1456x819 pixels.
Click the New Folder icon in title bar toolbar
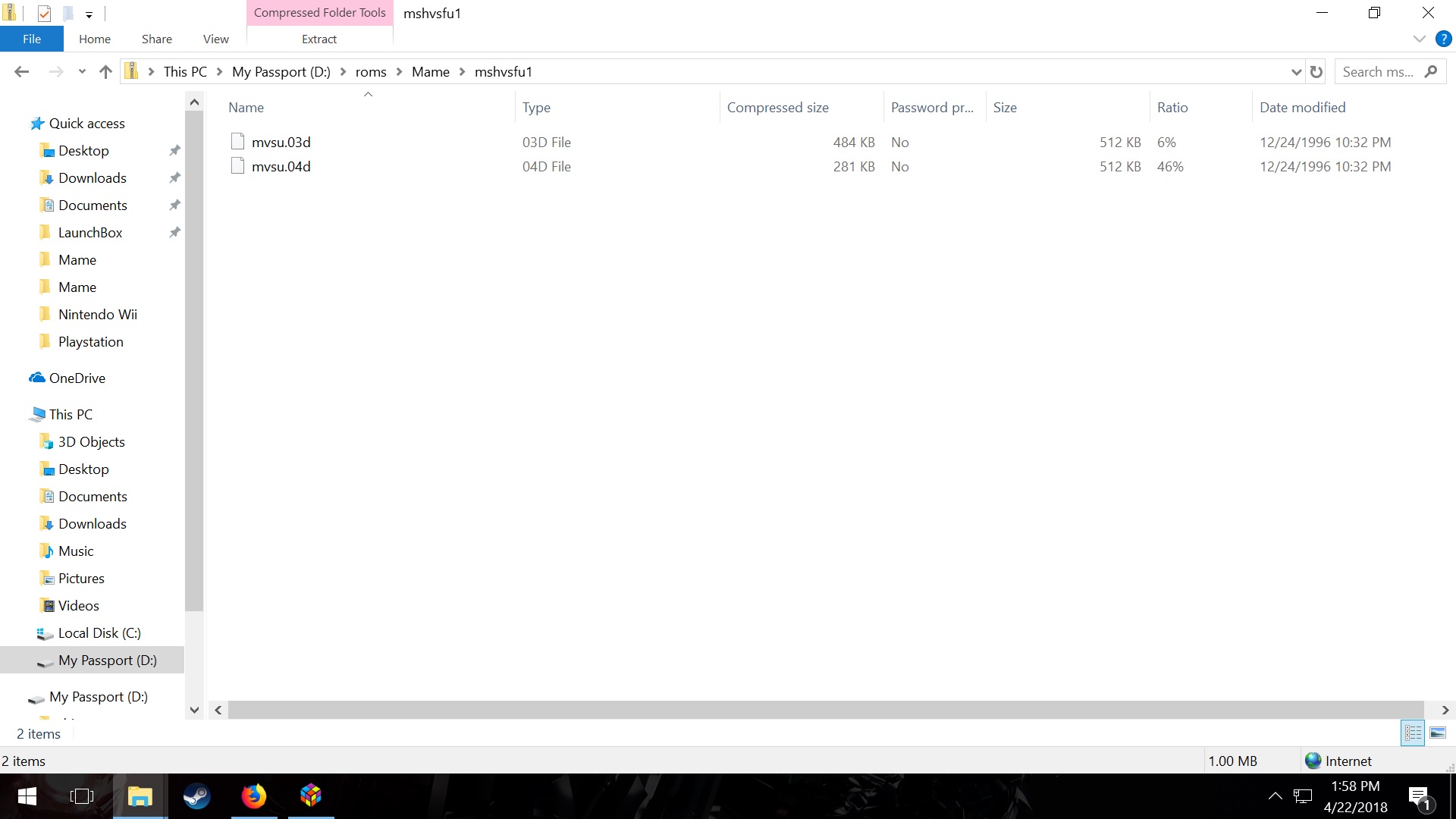click(67, 13)
